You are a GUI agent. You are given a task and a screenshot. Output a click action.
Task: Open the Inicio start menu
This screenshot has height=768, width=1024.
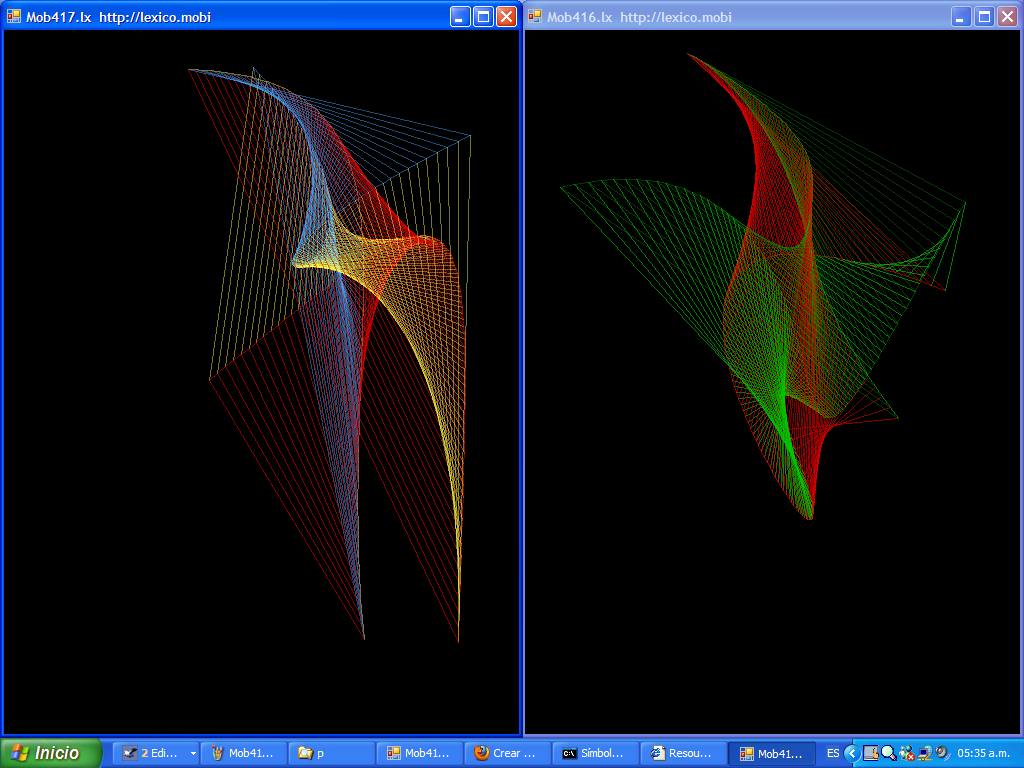pos(51,753)
